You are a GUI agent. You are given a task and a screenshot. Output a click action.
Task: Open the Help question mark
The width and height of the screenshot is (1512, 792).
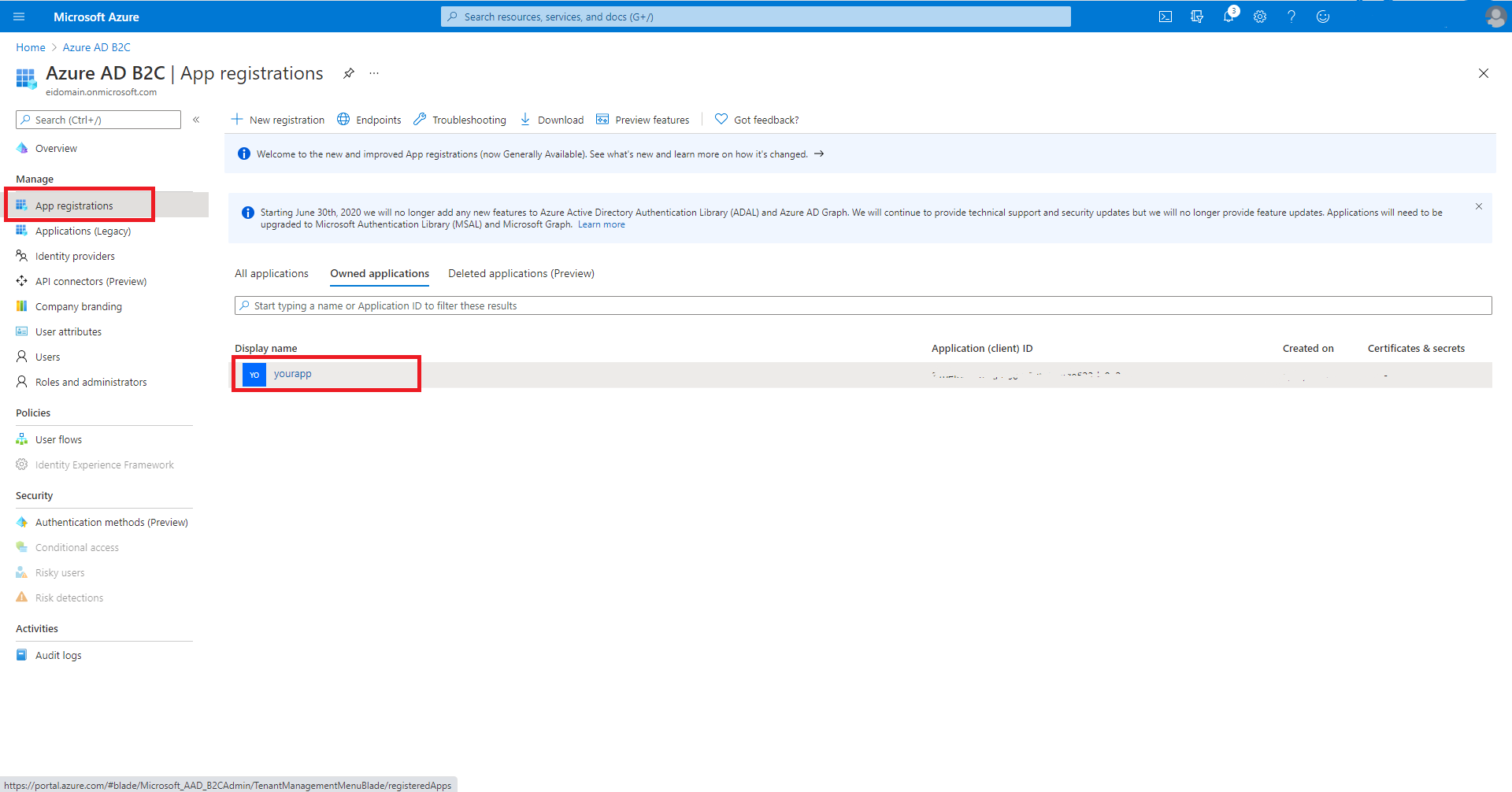[1291, 17]
